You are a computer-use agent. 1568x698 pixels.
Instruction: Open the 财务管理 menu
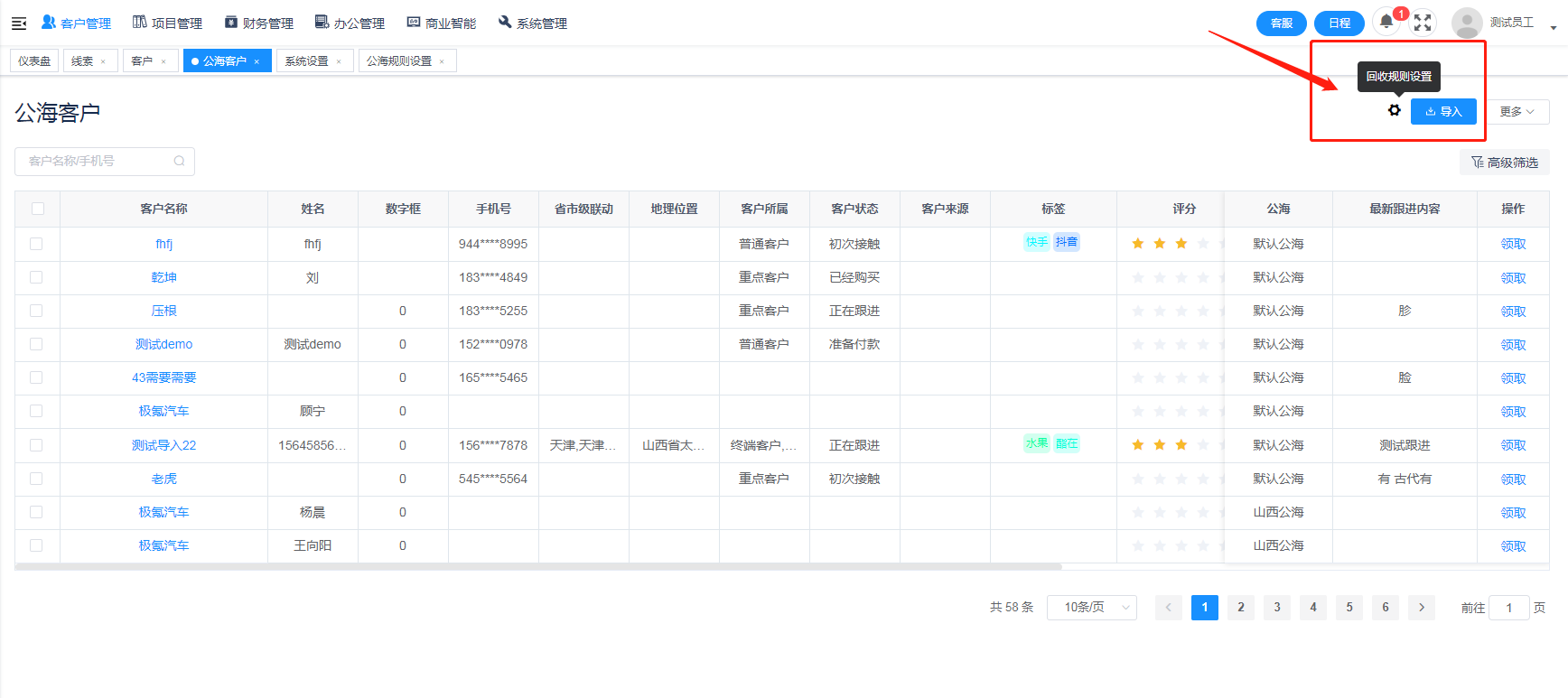point(259,23)
